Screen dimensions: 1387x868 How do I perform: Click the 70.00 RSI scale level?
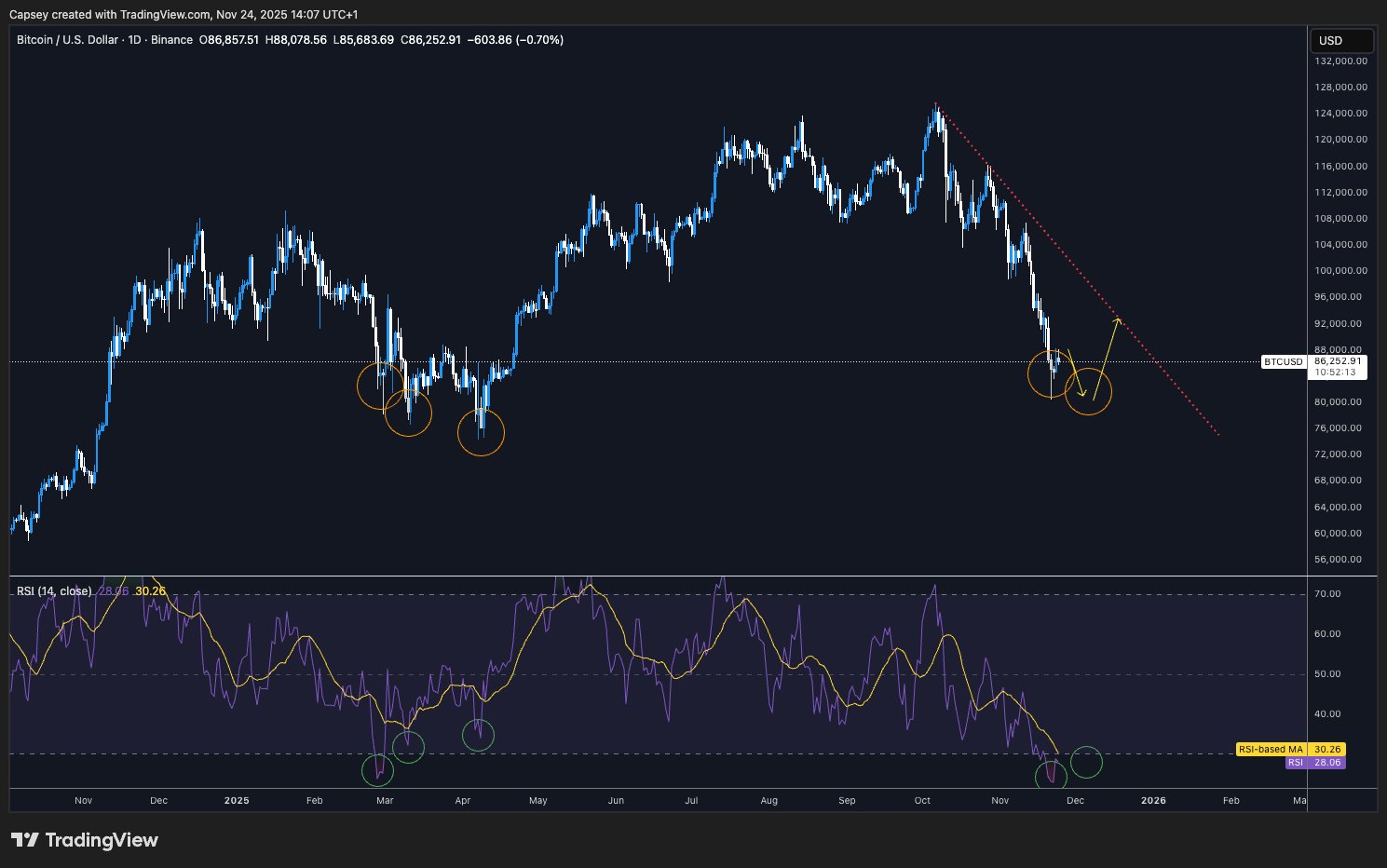point(1327,594)
